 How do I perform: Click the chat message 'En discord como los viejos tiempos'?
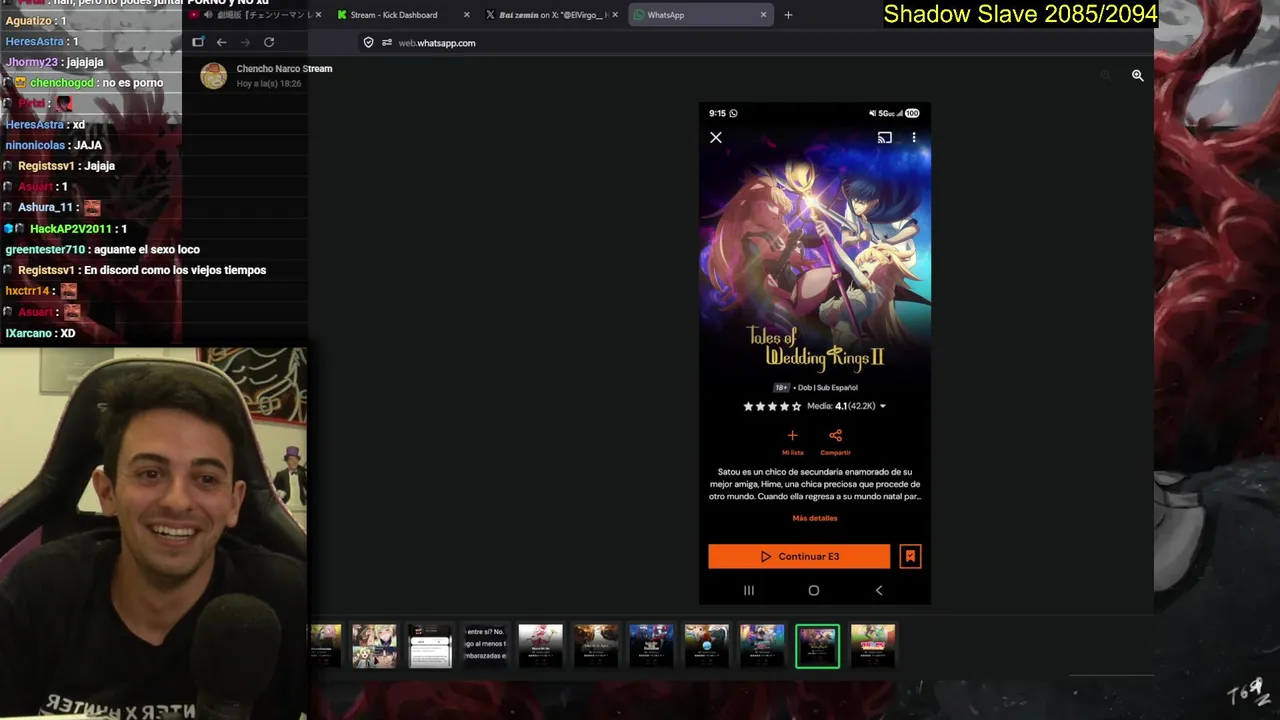tap(175, 270)
